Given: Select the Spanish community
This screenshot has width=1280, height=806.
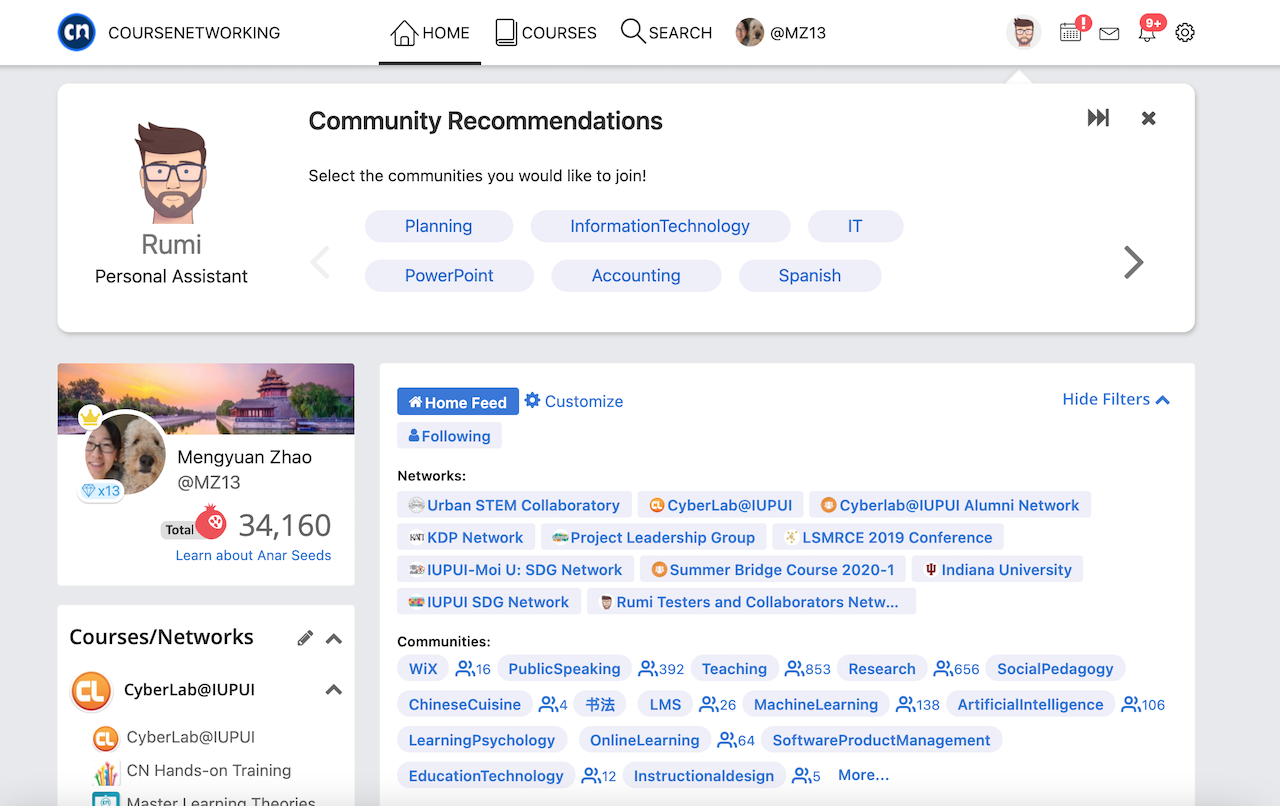Looking at the screenshot, I should tap(810, 275).
